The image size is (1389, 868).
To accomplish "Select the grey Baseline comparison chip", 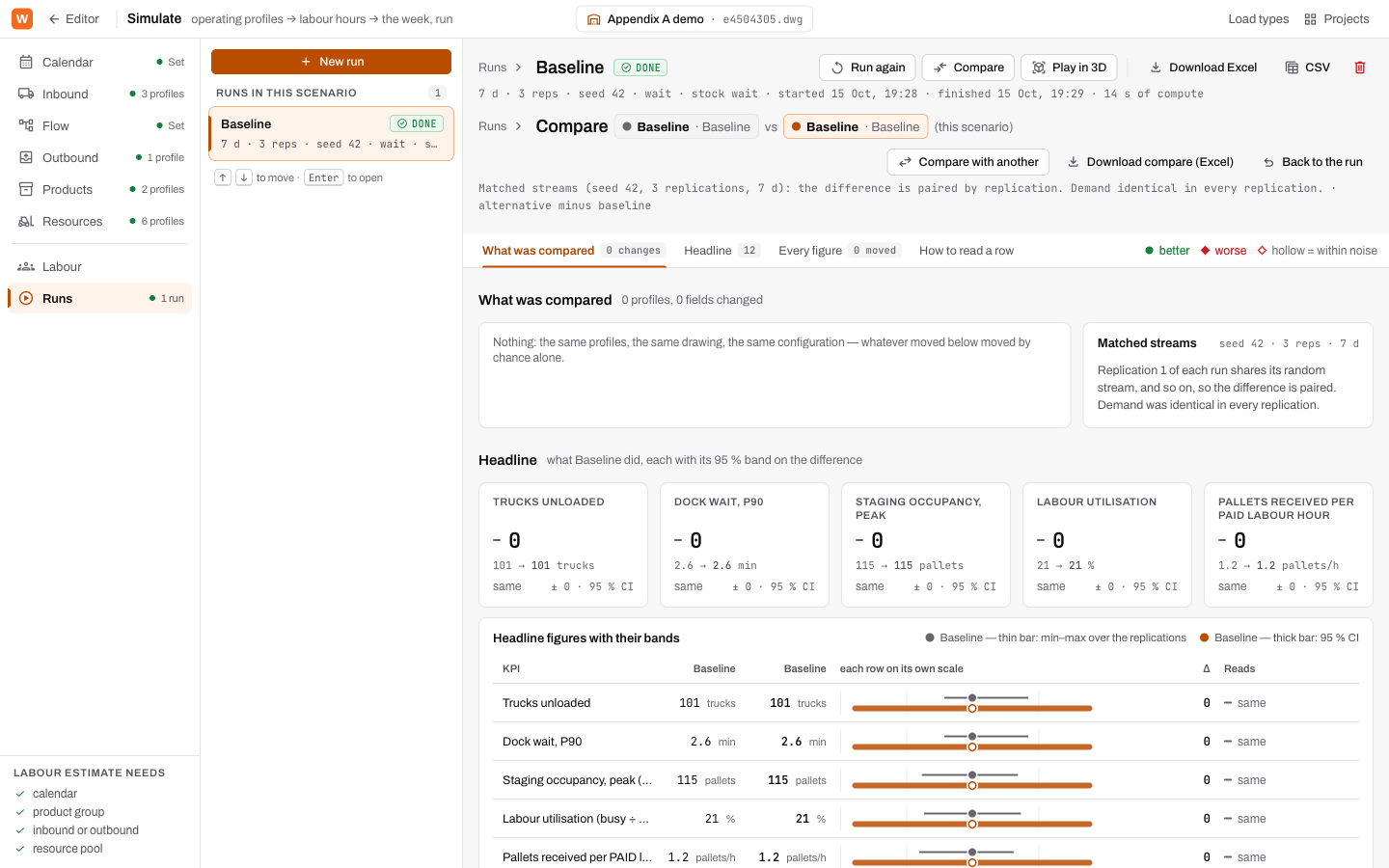I will 686,126.
